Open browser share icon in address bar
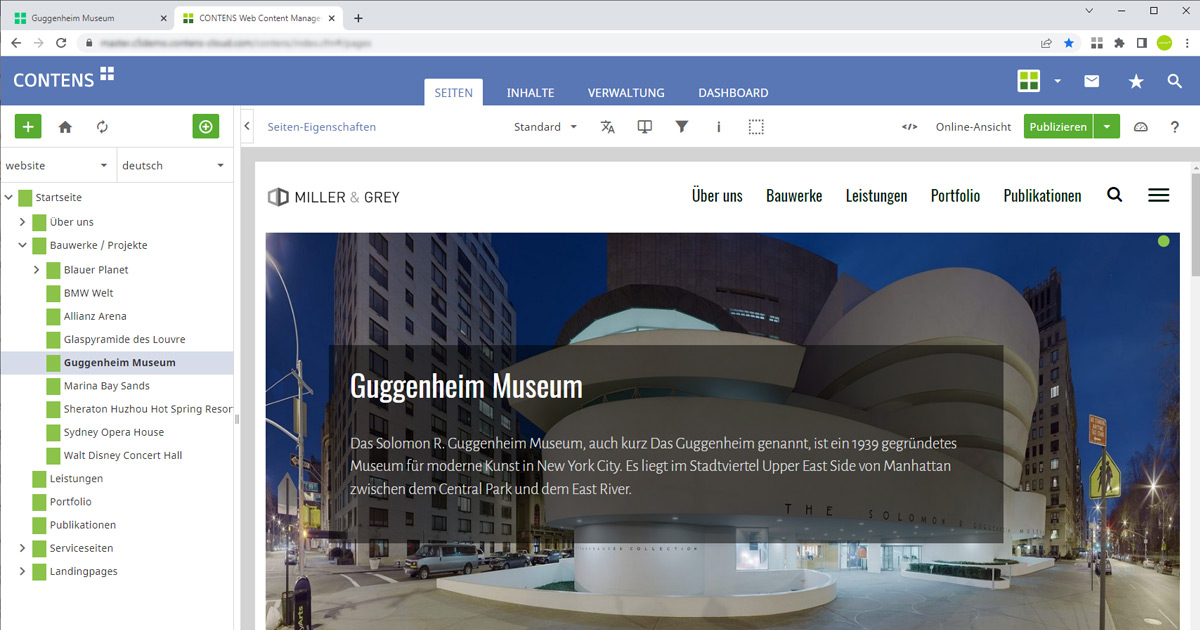The height and width of the screenshot is (630, 1200). [1046, 43]
